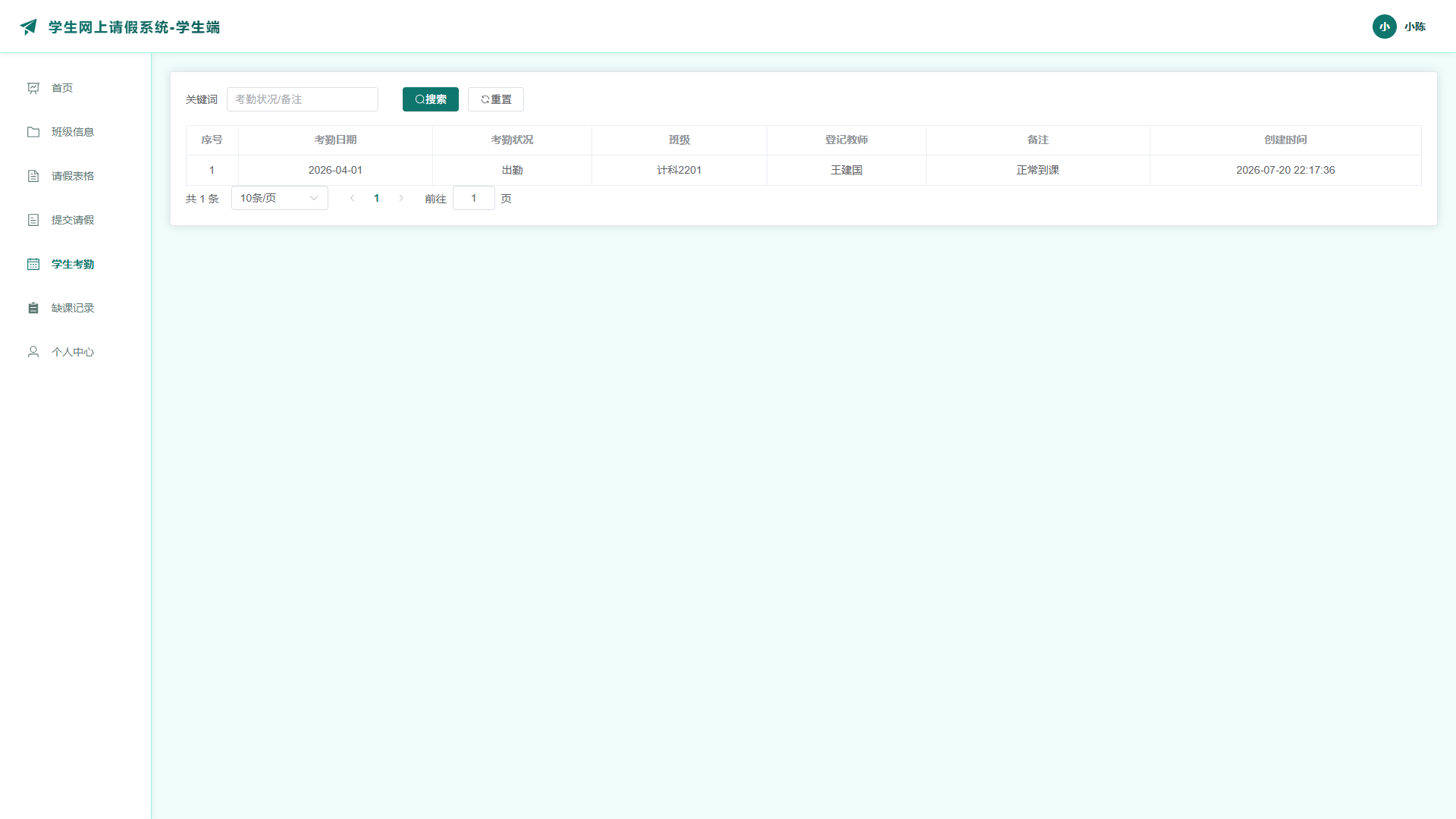Click the 考勤状况 column header
1456x819 pixels.
click(x=512, y=140)
